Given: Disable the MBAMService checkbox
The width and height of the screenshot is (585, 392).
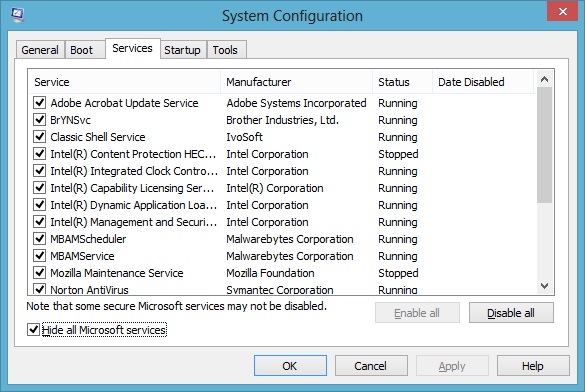Looking at the screenshot, I should pyautogui.click(x=40, y=255).
